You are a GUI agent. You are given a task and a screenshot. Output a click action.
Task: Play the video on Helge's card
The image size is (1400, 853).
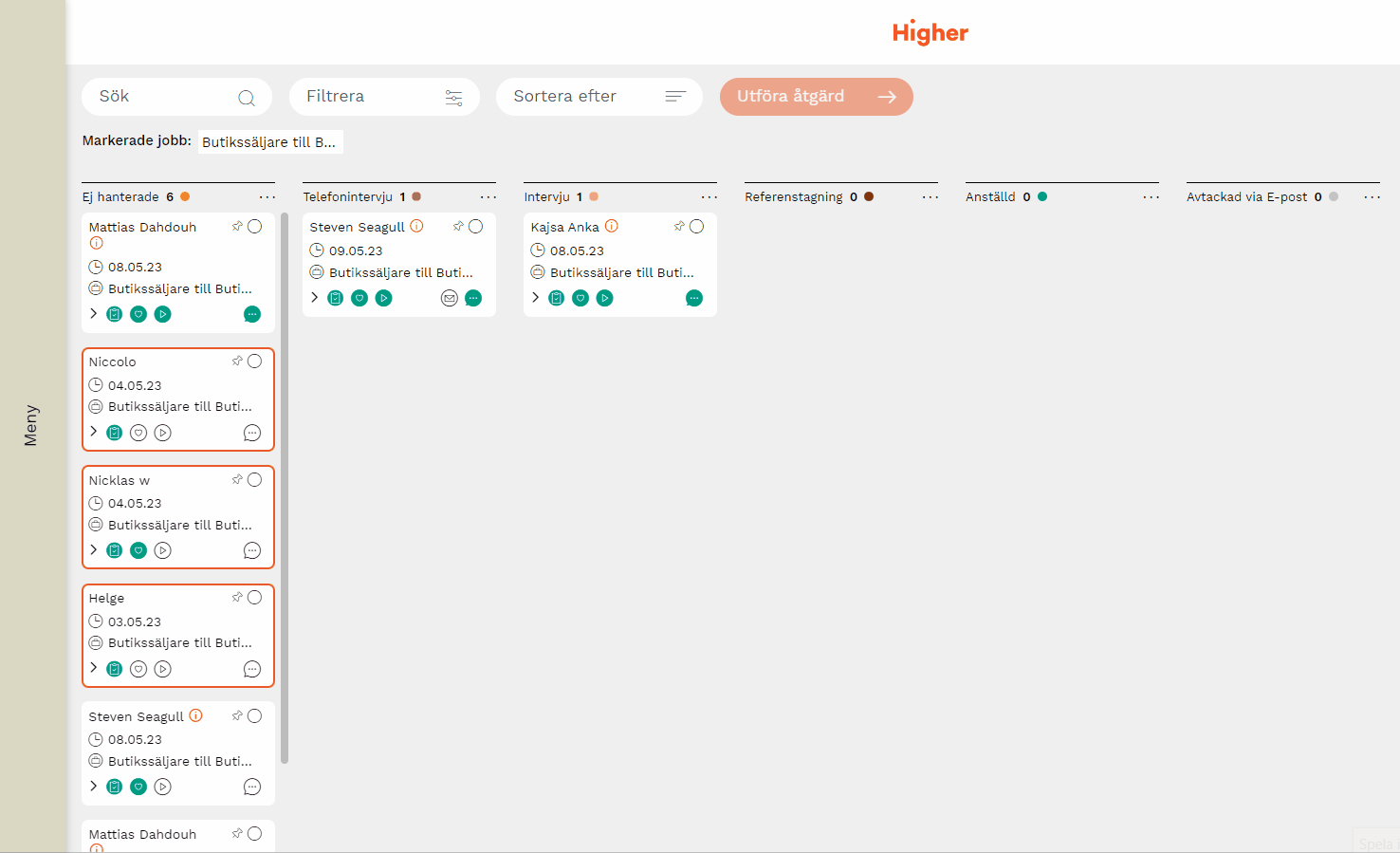[x=163, y=669]
